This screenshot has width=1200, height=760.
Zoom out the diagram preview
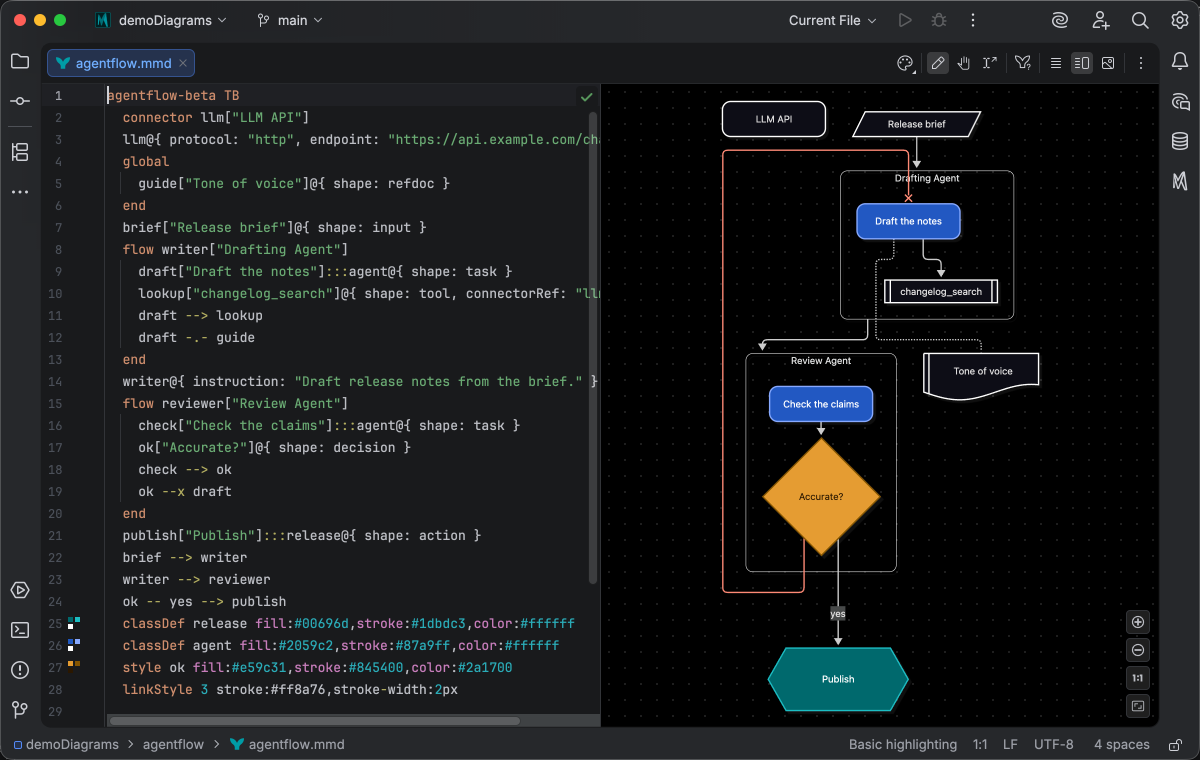tap(1138, 650)
